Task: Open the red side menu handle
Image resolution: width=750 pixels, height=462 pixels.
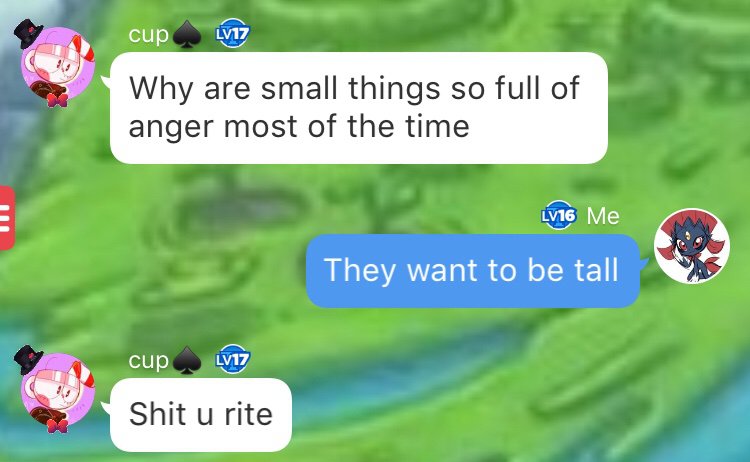Action: click(x=7, y=218)
